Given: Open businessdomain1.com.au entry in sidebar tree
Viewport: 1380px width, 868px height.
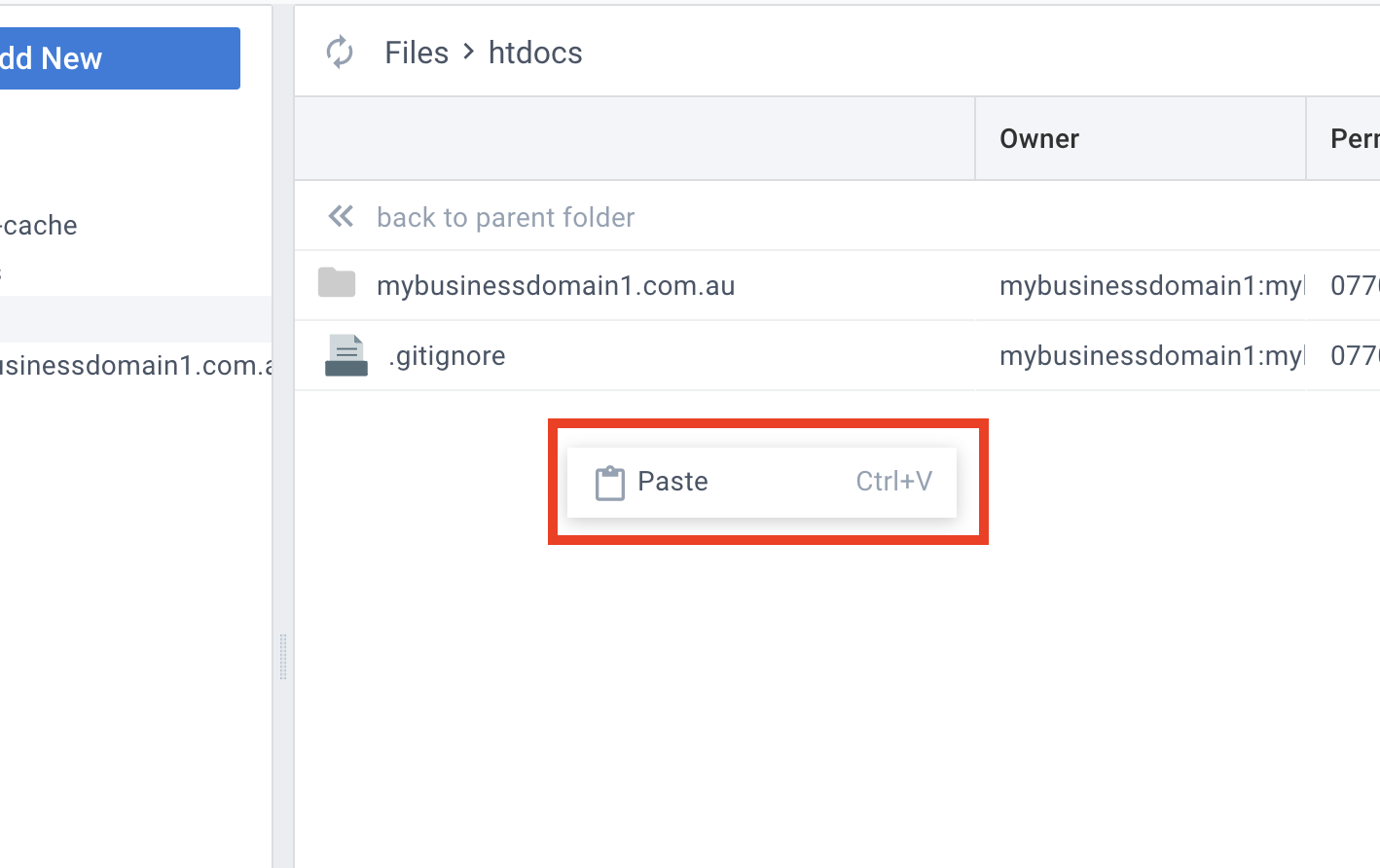Looking at the screenshot, I should pos(136,366).
